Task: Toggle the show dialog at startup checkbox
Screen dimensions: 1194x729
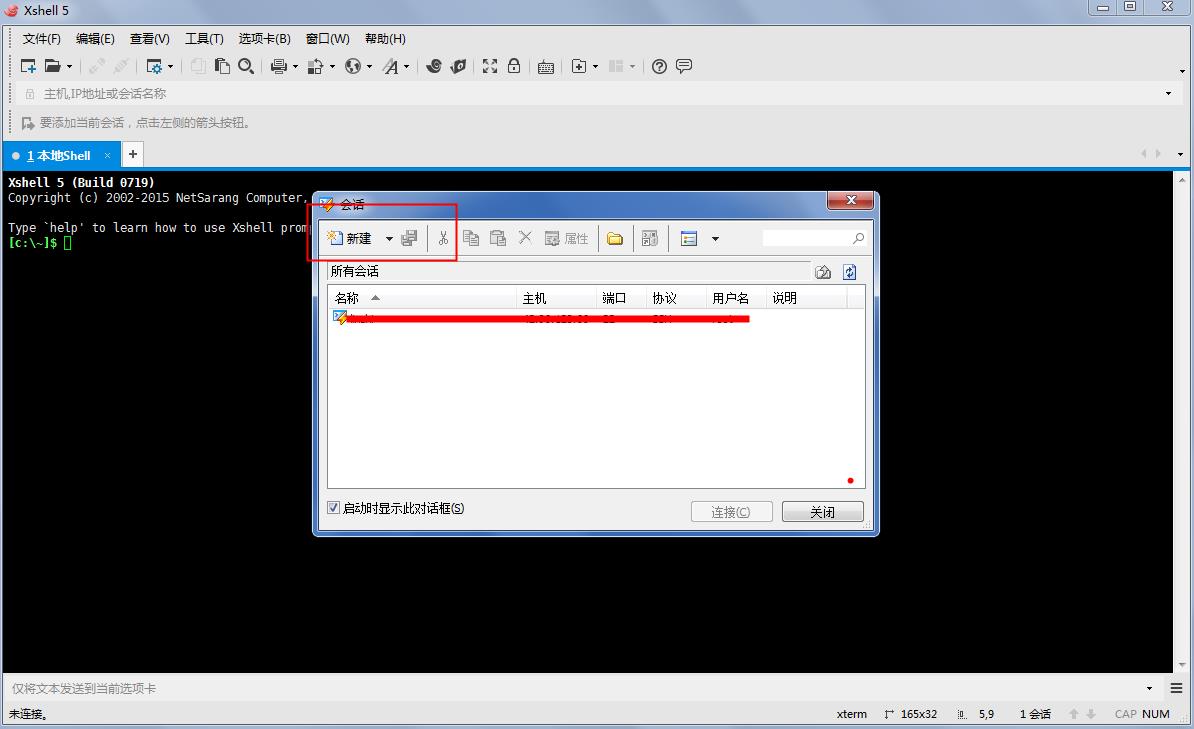Action: pos(334,508)
